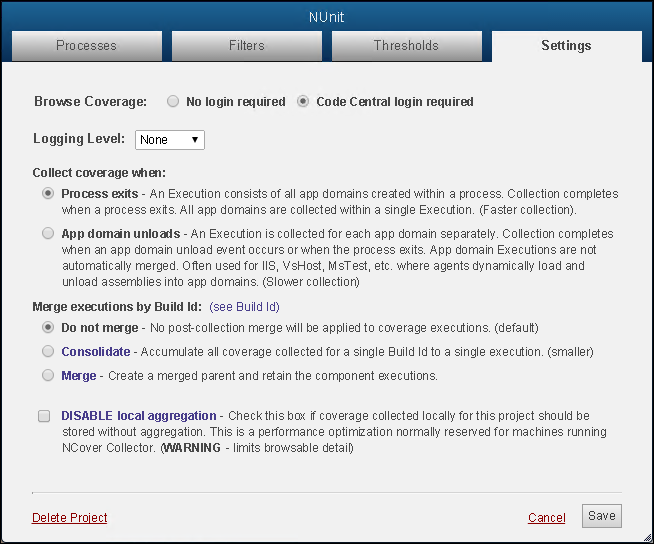Open the Merge help link
654x544 pixels.
(78, 375)
